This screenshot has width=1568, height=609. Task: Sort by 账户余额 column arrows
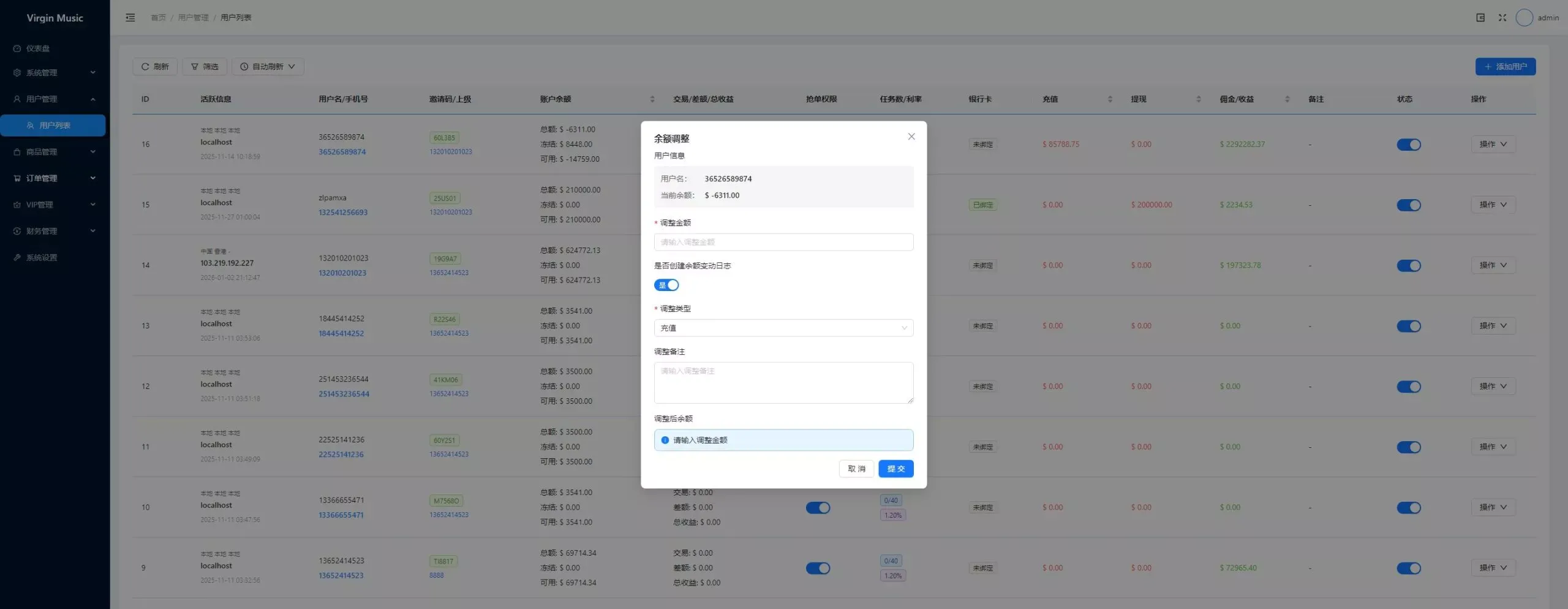[x=652, y=99]
